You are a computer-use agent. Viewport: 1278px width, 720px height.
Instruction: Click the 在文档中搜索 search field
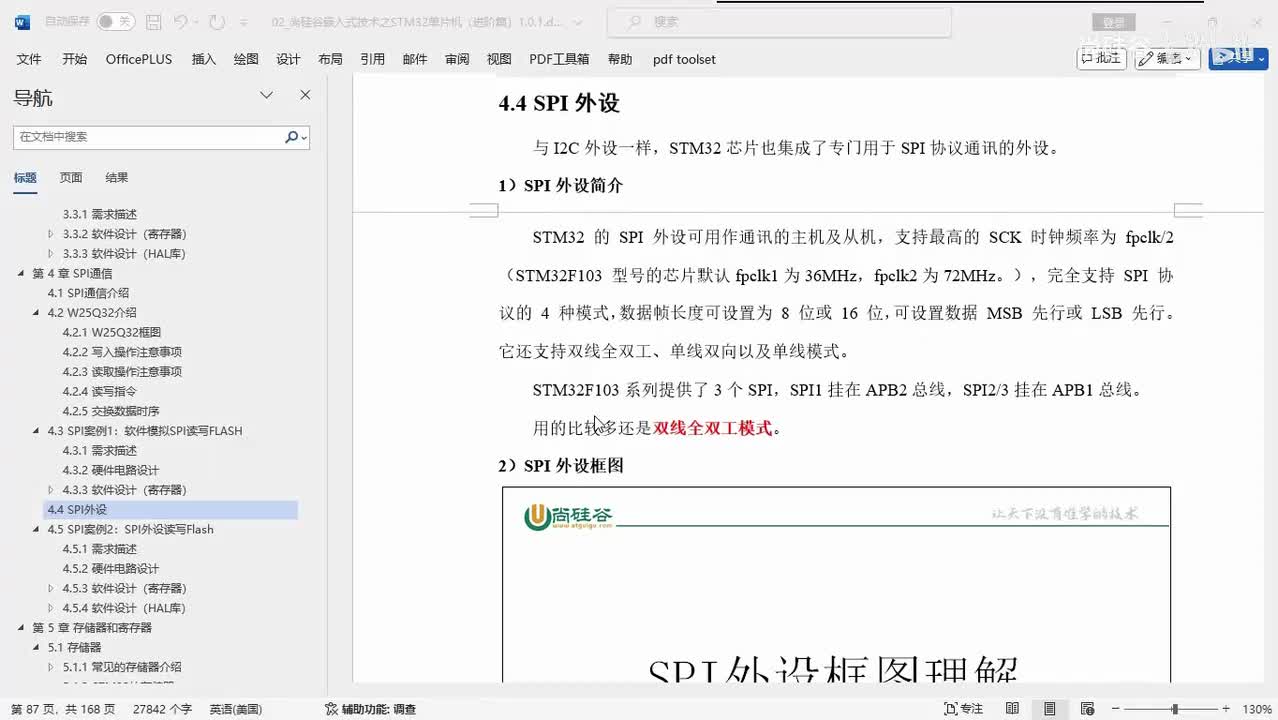tap(148, 137)
